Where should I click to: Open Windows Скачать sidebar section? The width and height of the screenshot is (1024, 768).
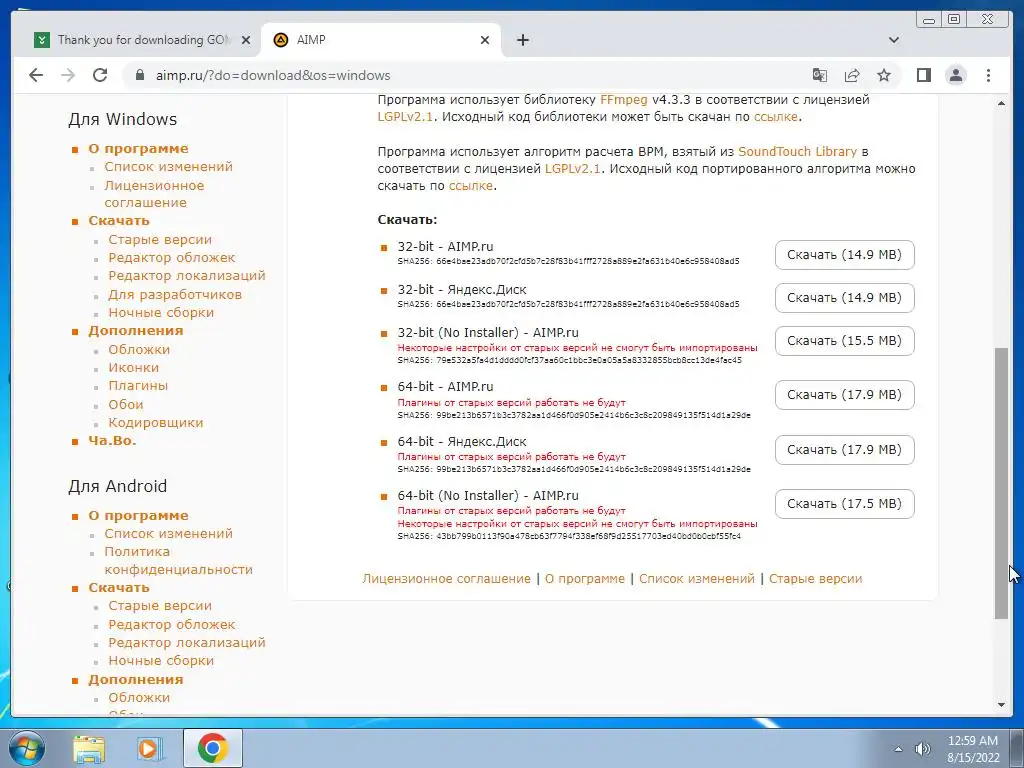click(x=119, y=221)
